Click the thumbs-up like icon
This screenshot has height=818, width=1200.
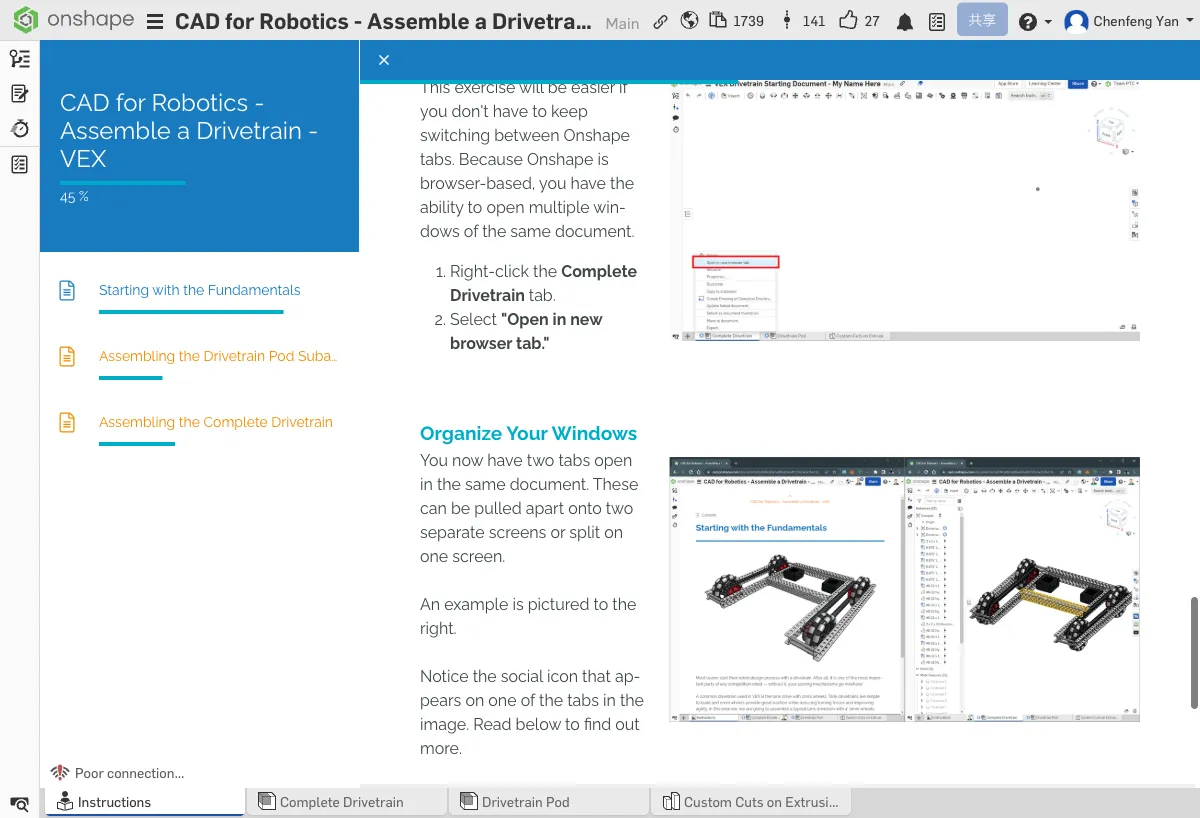pos(849,21)
